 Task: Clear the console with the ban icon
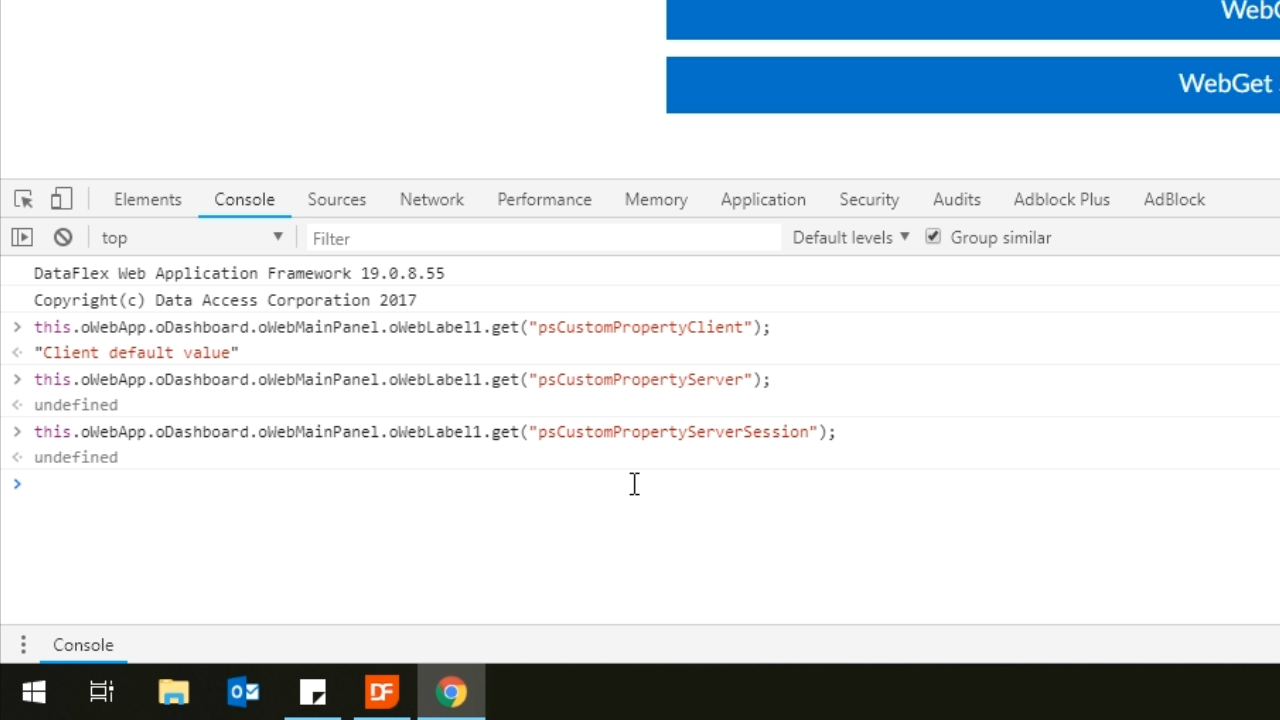[x=63, y=237]
